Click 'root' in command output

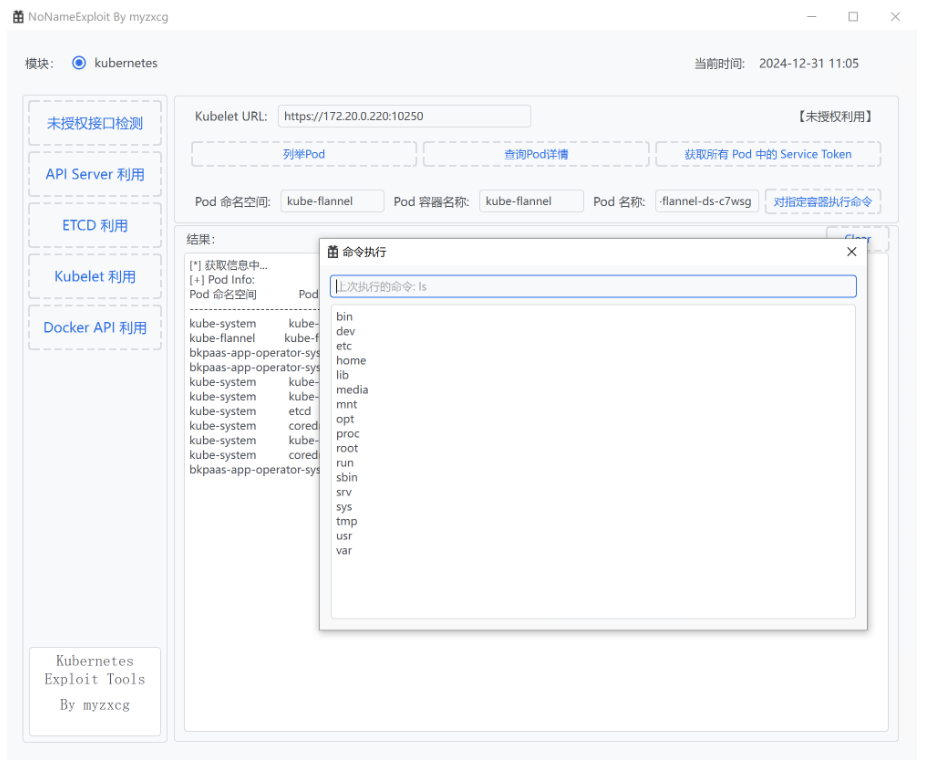[347, 448]
